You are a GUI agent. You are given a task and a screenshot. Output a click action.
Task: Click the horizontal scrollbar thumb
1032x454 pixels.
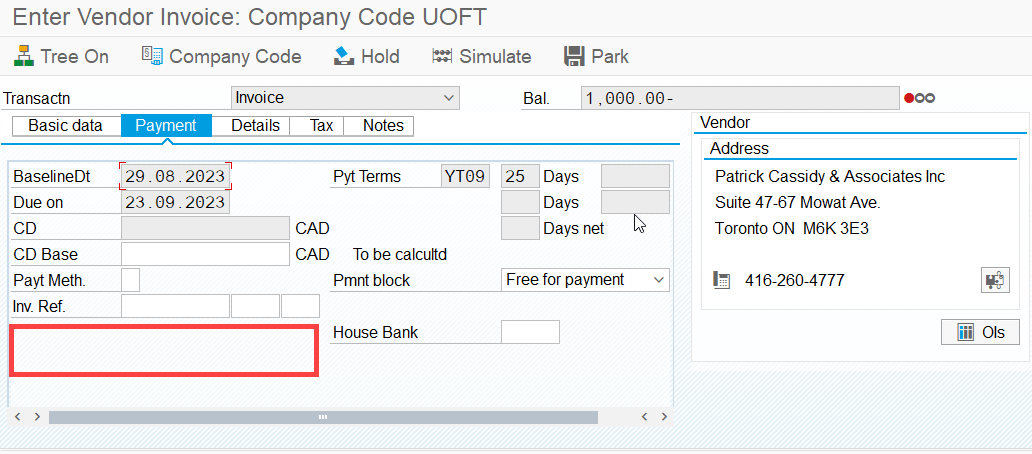[323, 417]
